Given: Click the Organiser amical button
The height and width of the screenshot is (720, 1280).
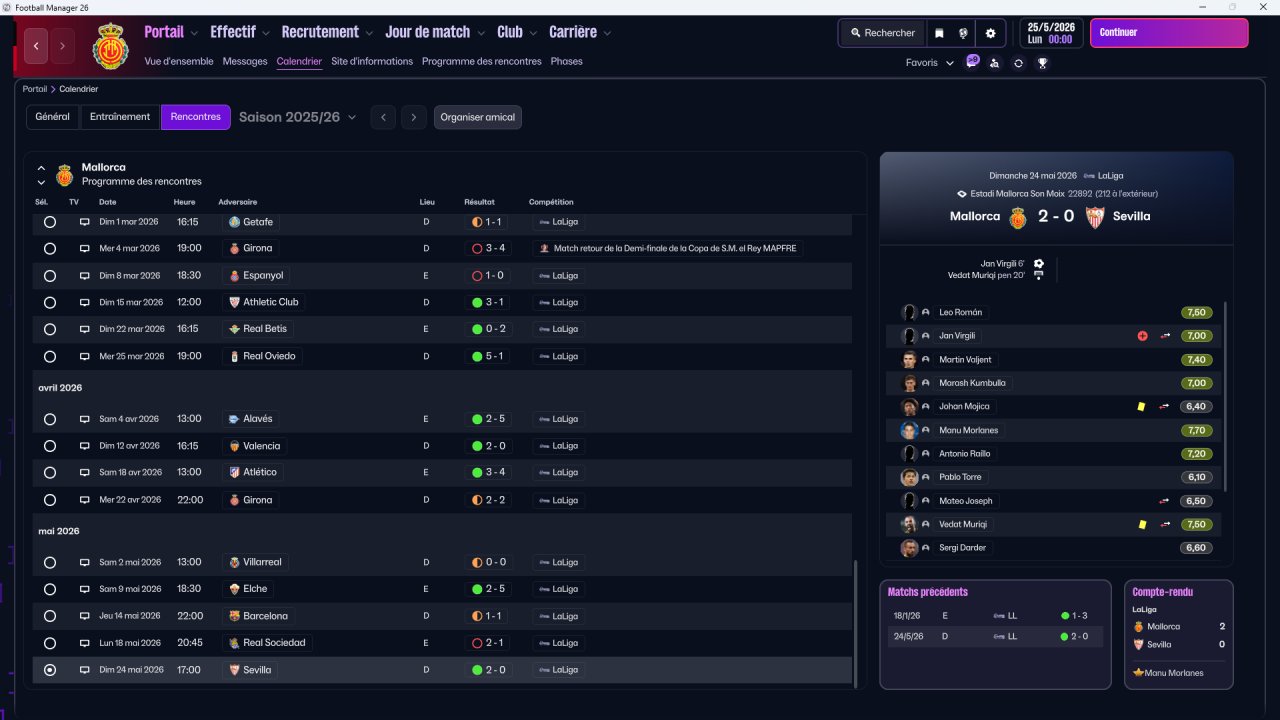Looking at the screenshot, I should pos(478,117).
